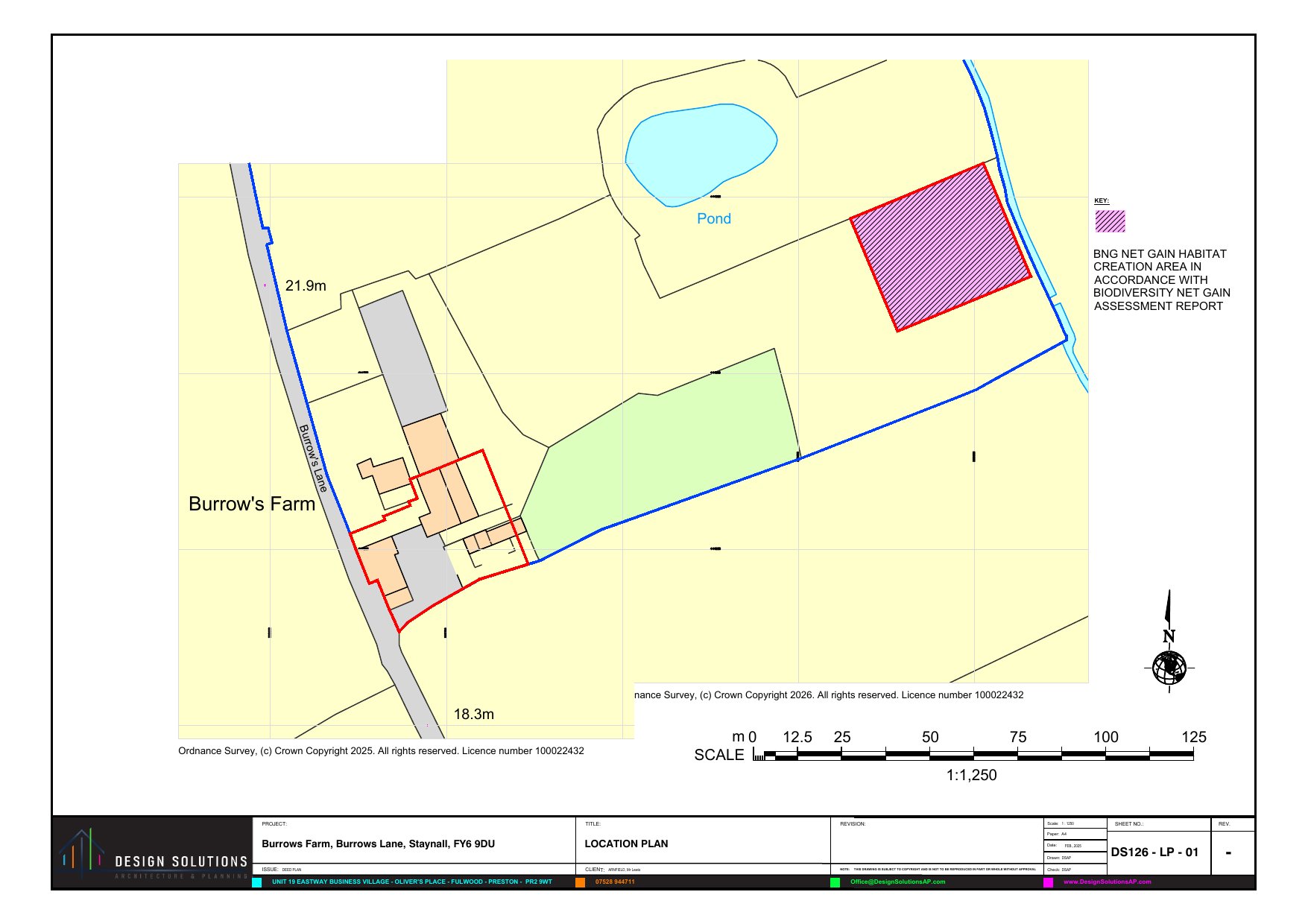Select the pink hatched BNG habitat area
Screen dimensions: 1308x924
click(x=941, y=247)
